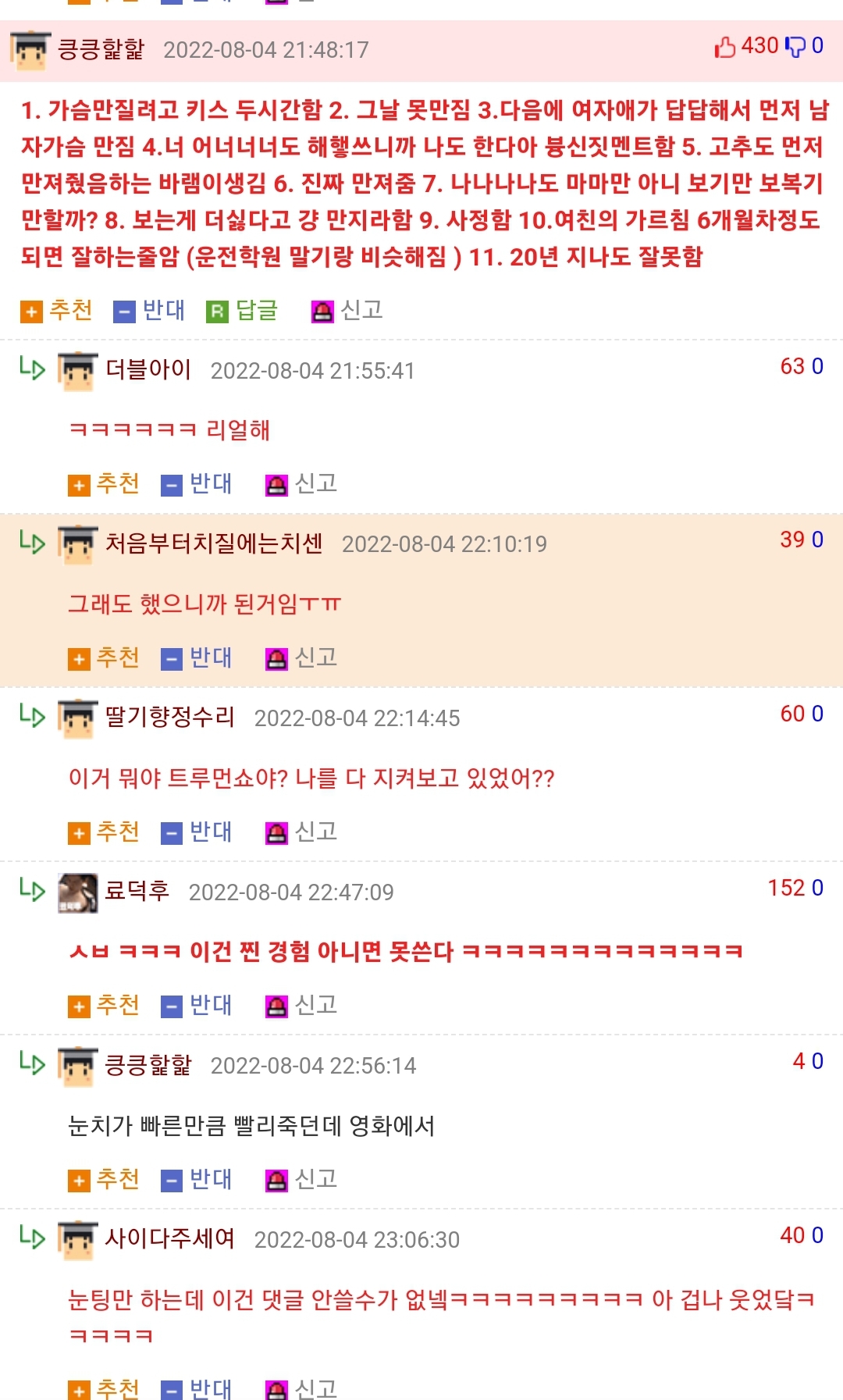Click the thumbs-up icon showing 430
This screenshot has height=1400, width=843.
point(725,48)
